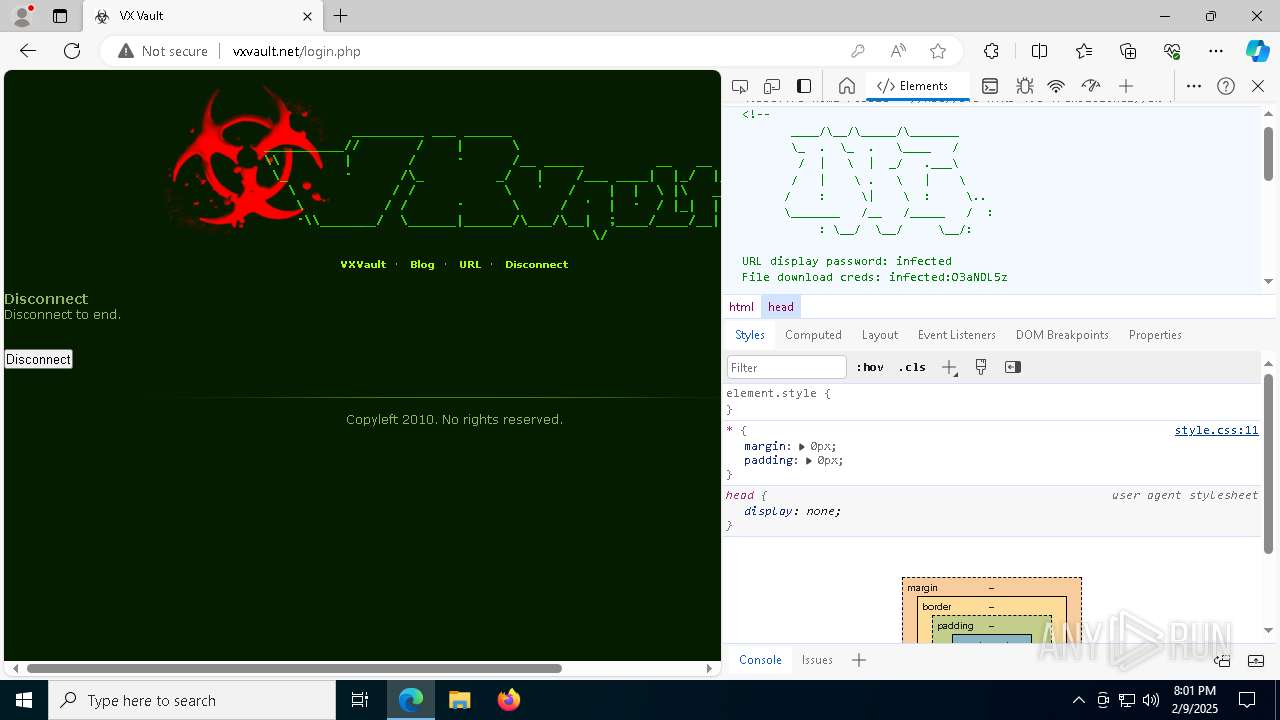The image size is (1280, 720).
Task: Open Edge Settings and more menu
Action: point(1216,51)
